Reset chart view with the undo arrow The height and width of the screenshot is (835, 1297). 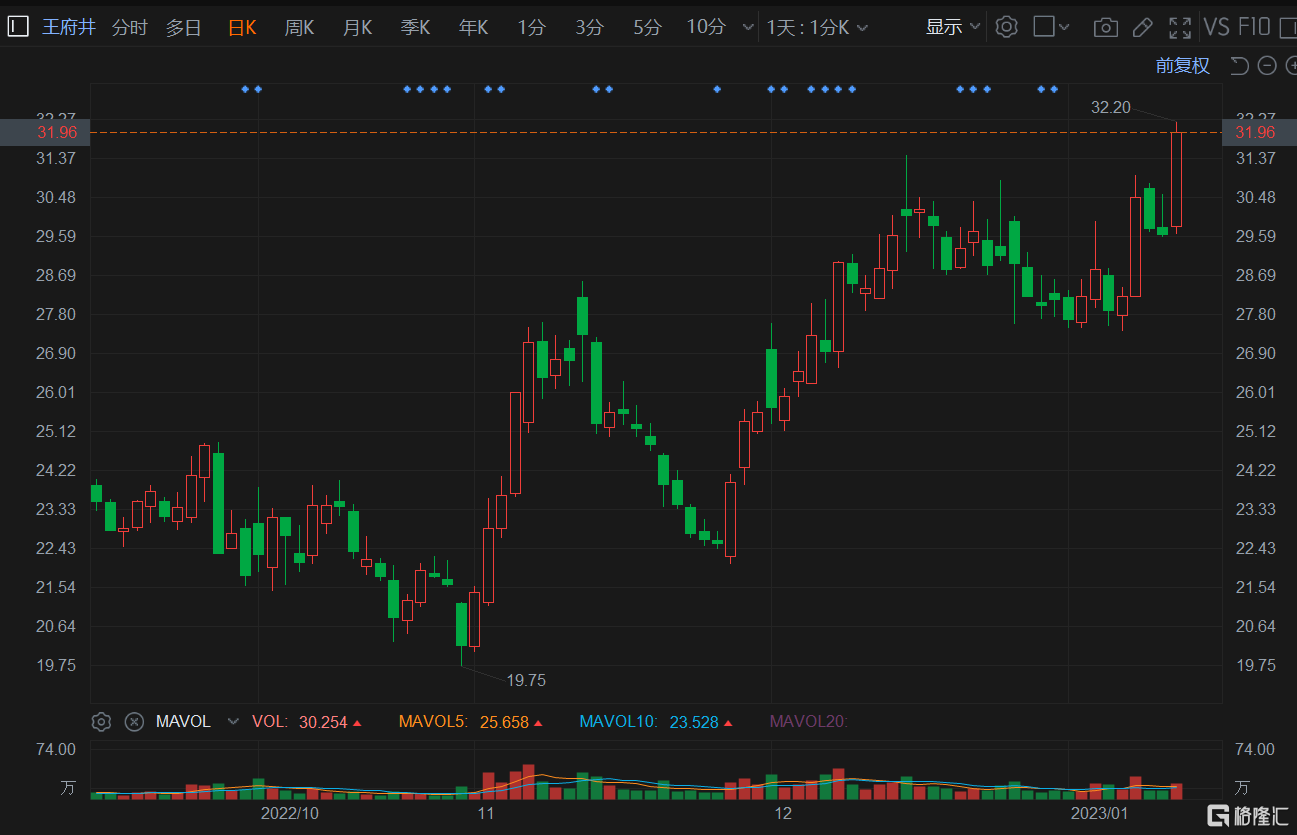point(1239,66)
